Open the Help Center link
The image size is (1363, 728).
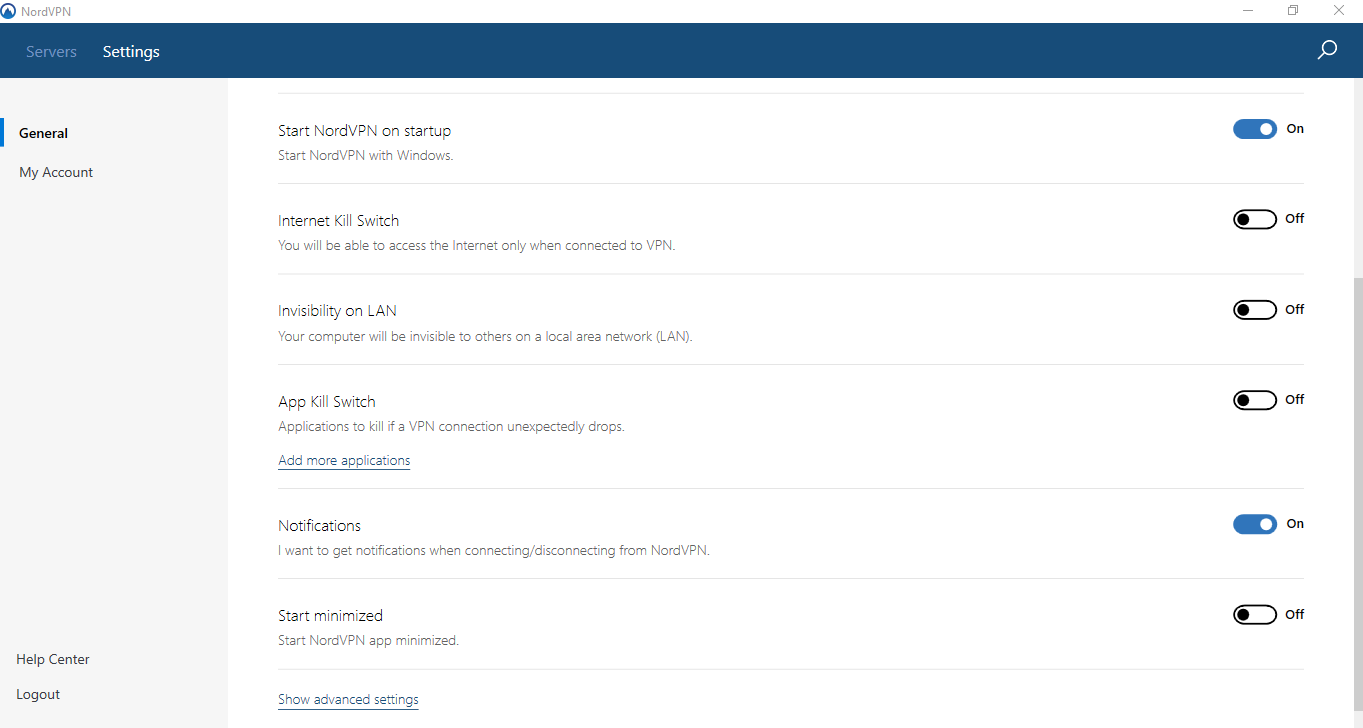pos(53,659)
